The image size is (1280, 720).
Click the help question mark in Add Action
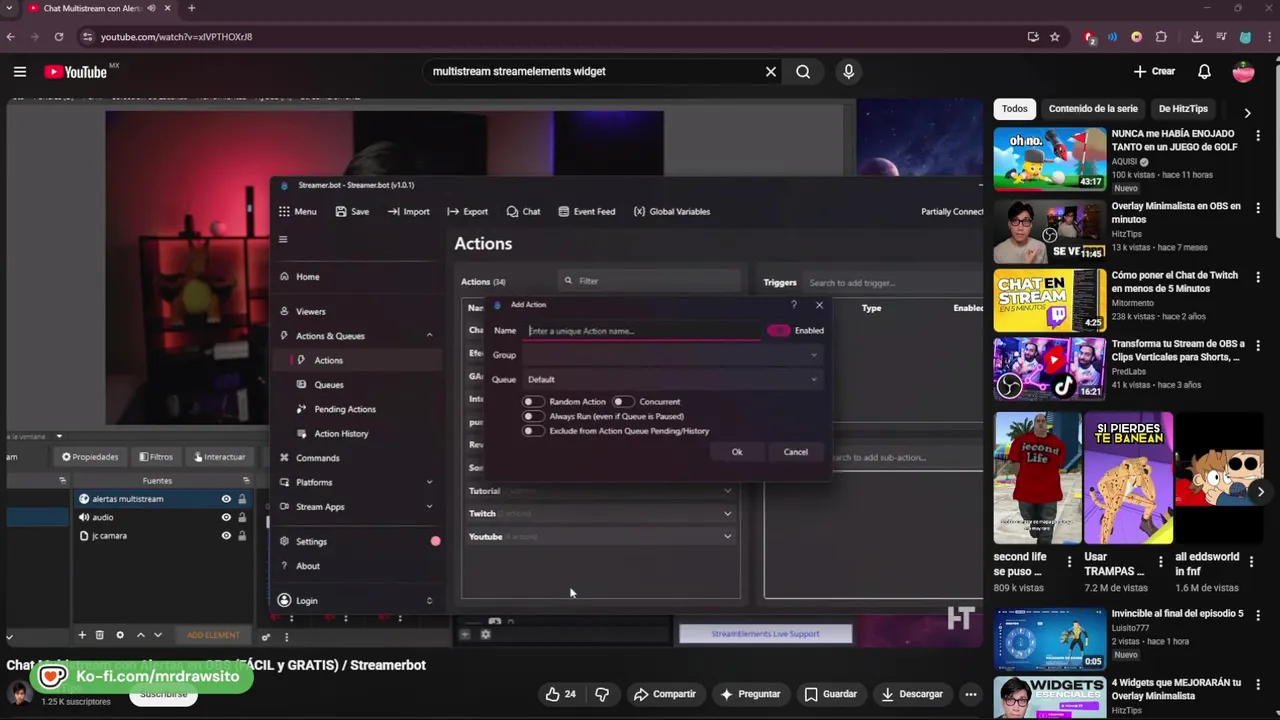point(794,305)
